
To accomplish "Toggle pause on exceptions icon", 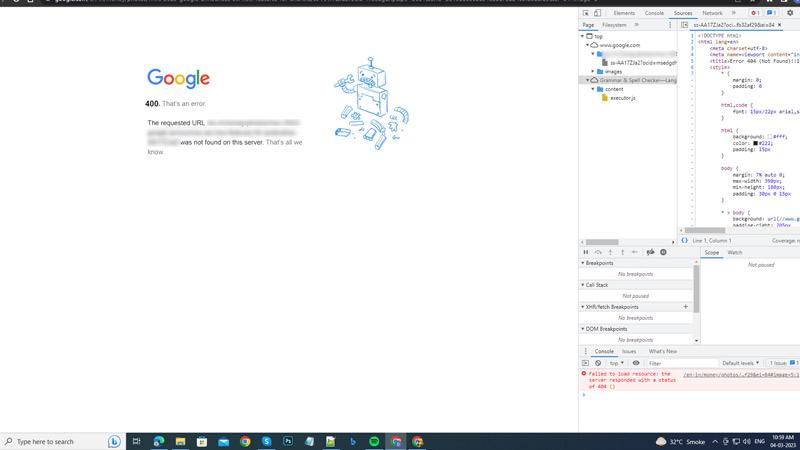I will click(663, 252).
